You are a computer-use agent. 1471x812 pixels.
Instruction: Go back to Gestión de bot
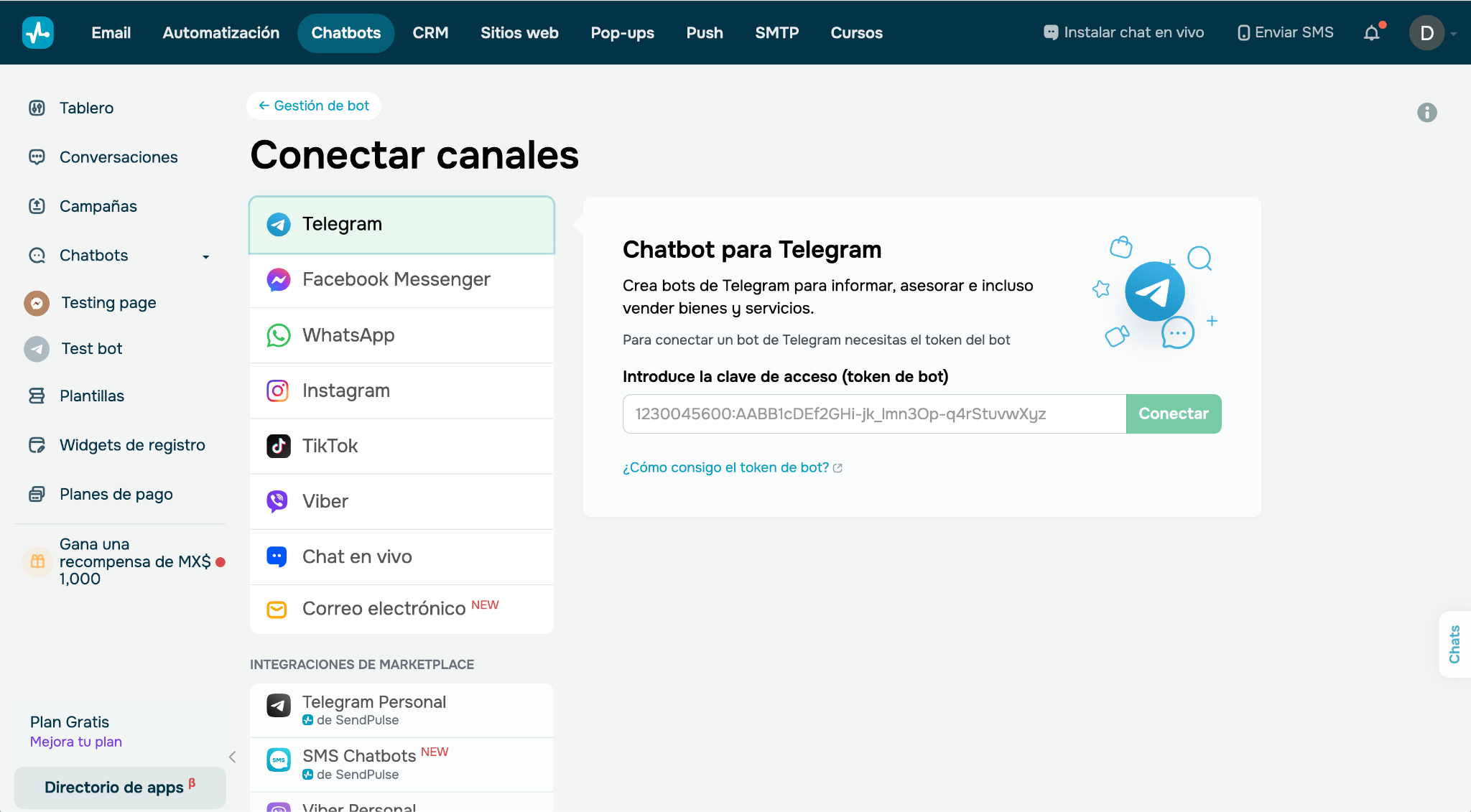point(314,106)
